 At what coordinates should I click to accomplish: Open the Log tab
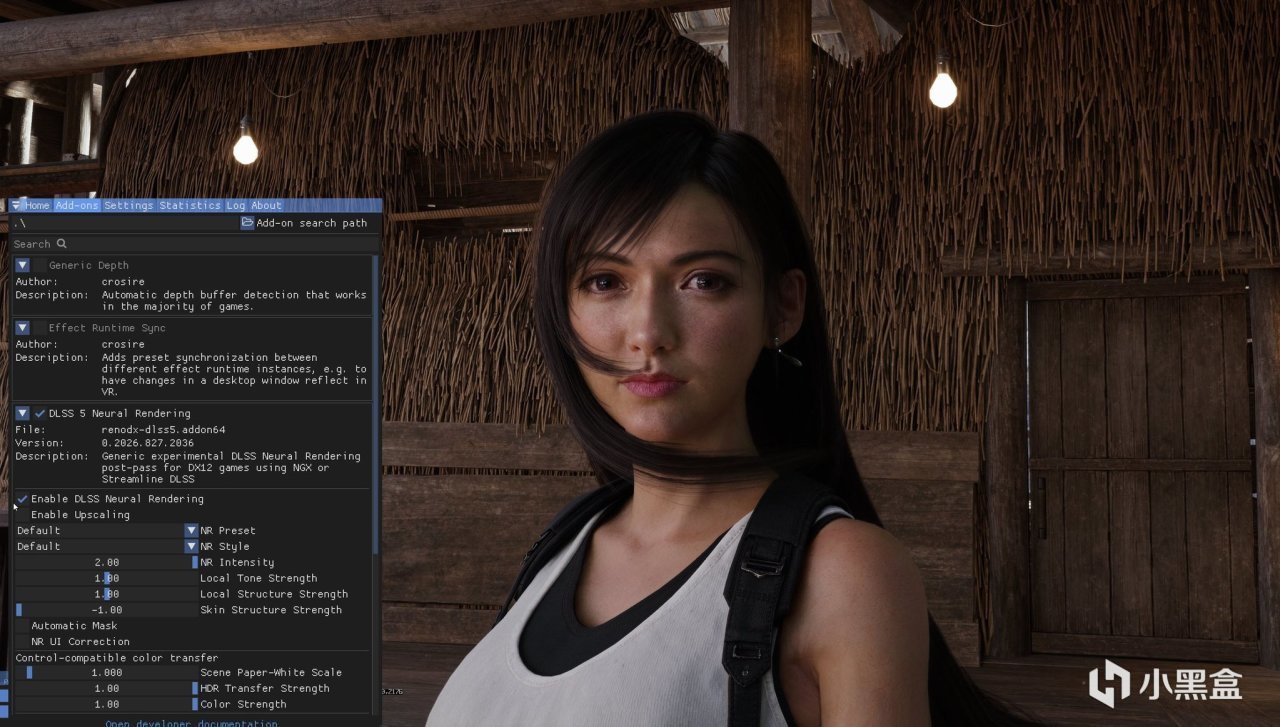pyautogui.click(x=235, y=205)
